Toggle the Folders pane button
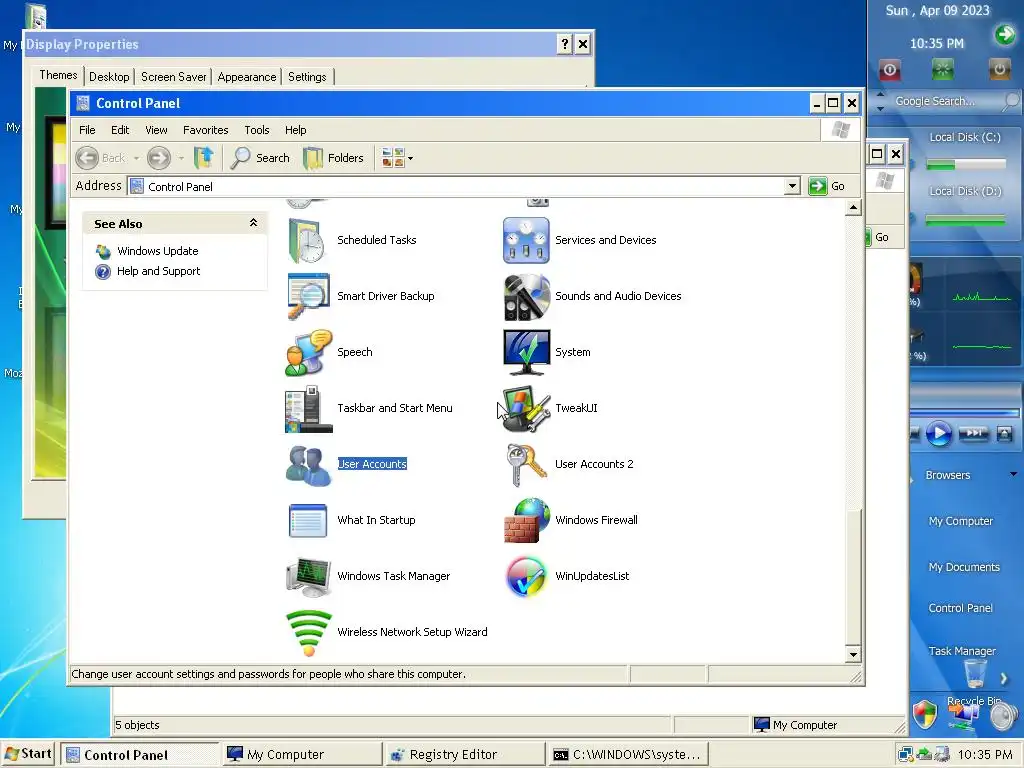The height and width of the screenshot is (768, 1024). point(333,158)
